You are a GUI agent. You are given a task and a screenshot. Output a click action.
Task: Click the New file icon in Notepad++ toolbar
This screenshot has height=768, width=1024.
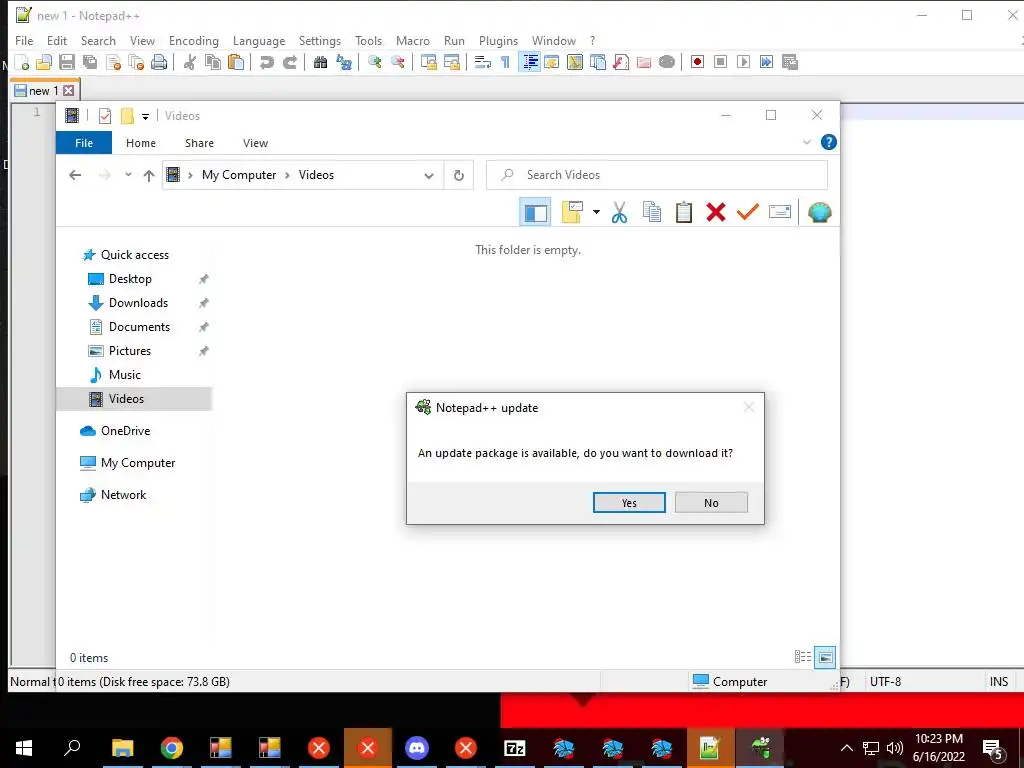tap(22, 62)
